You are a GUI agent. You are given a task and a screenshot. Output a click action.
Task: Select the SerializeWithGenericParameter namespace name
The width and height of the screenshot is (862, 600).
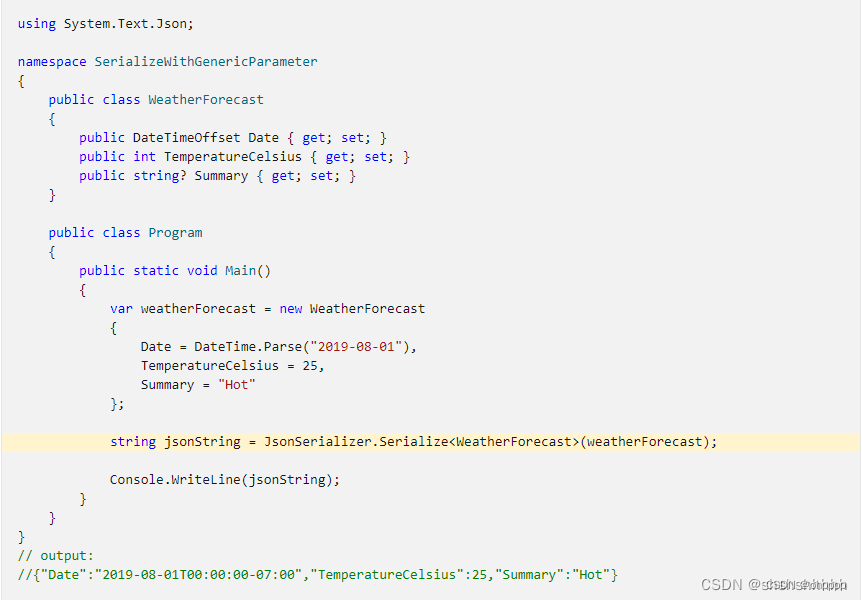(x=206, y=62)
